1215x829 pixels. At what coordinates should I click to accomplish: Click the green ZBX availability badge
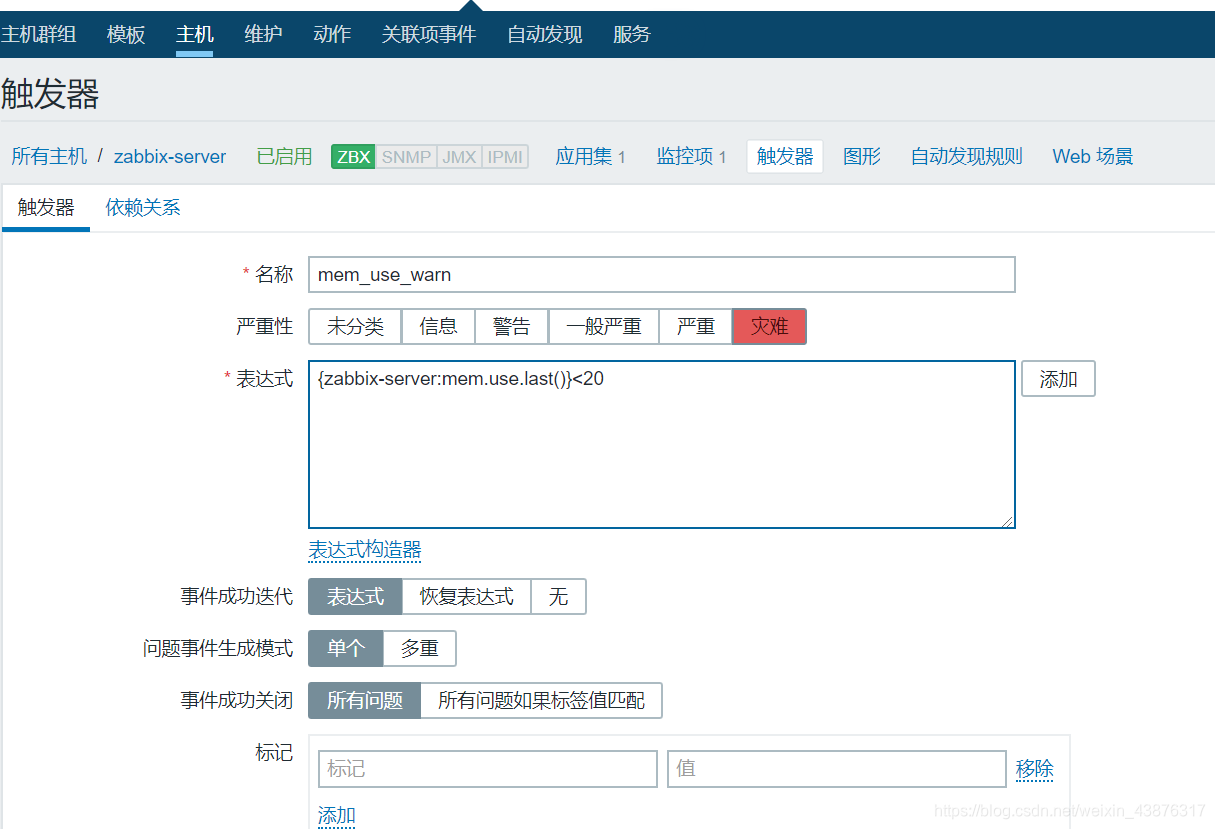point(353,157)
